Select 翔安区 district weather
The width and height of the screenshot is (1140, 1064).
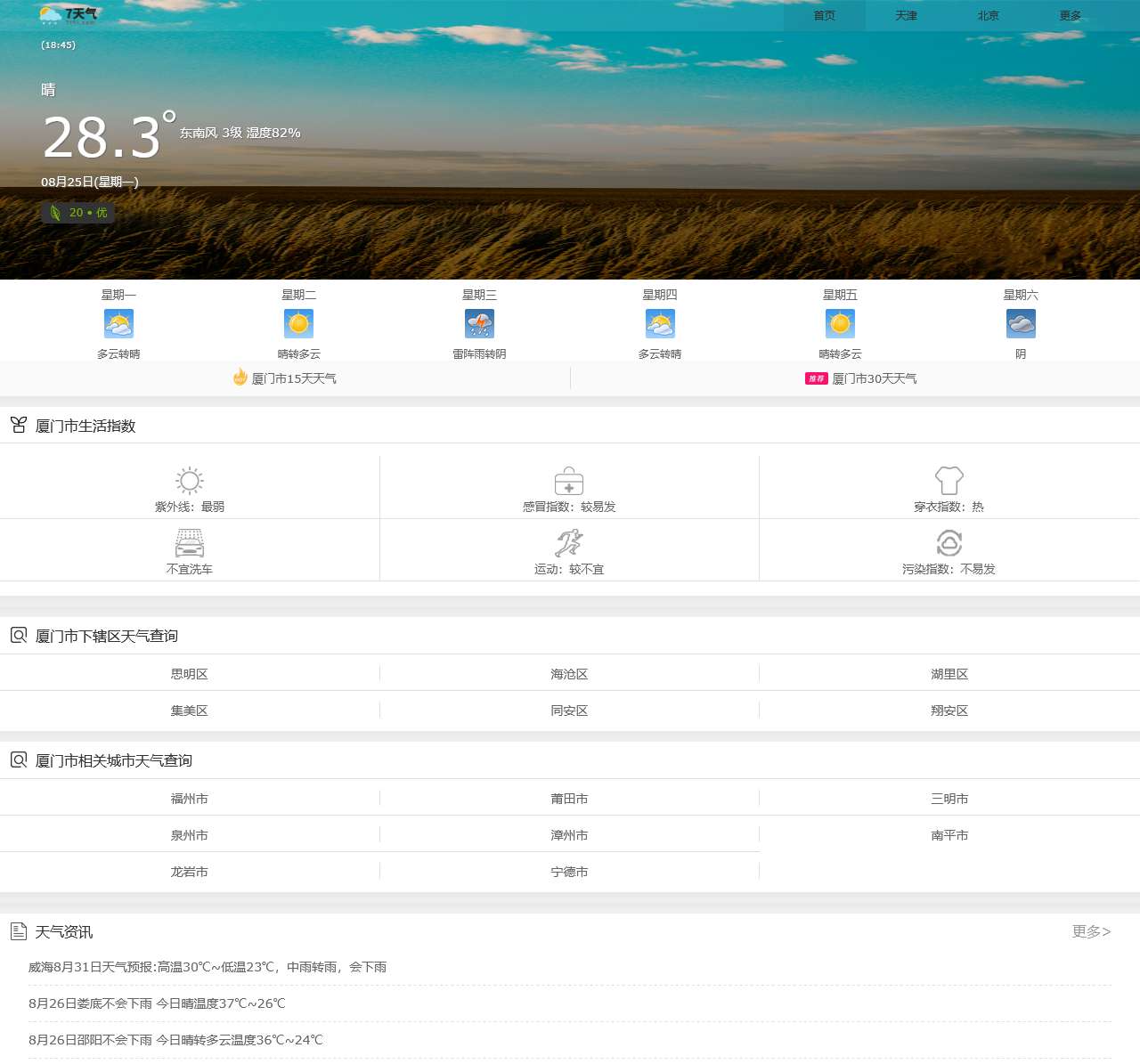pos(949,711)
